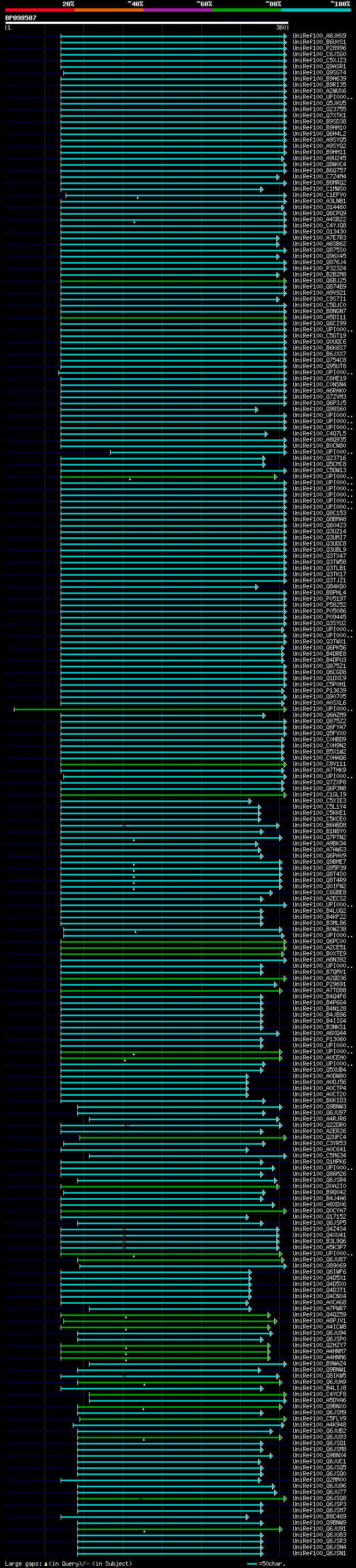356x1568 pixels.
Task: Click the yellow gap marker in the A4SB22 row
Action: pos(134,221)
